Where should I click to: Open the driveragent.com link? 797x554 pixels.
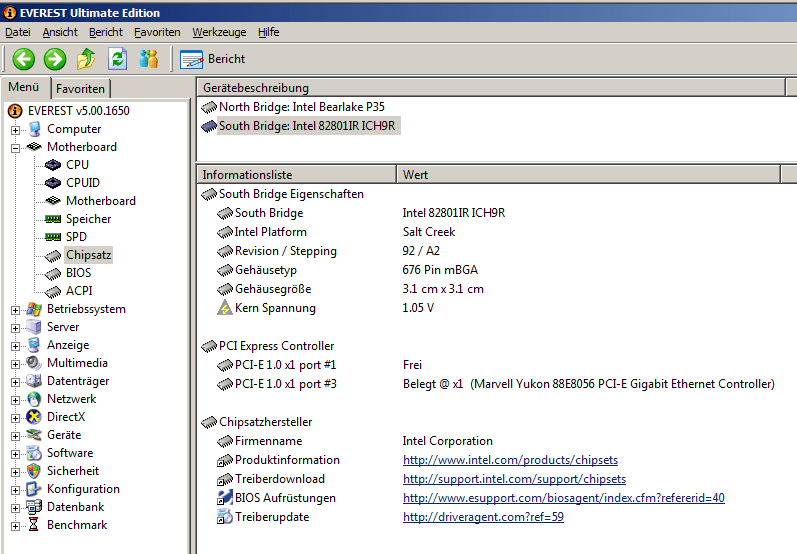(x=483, y=517)
